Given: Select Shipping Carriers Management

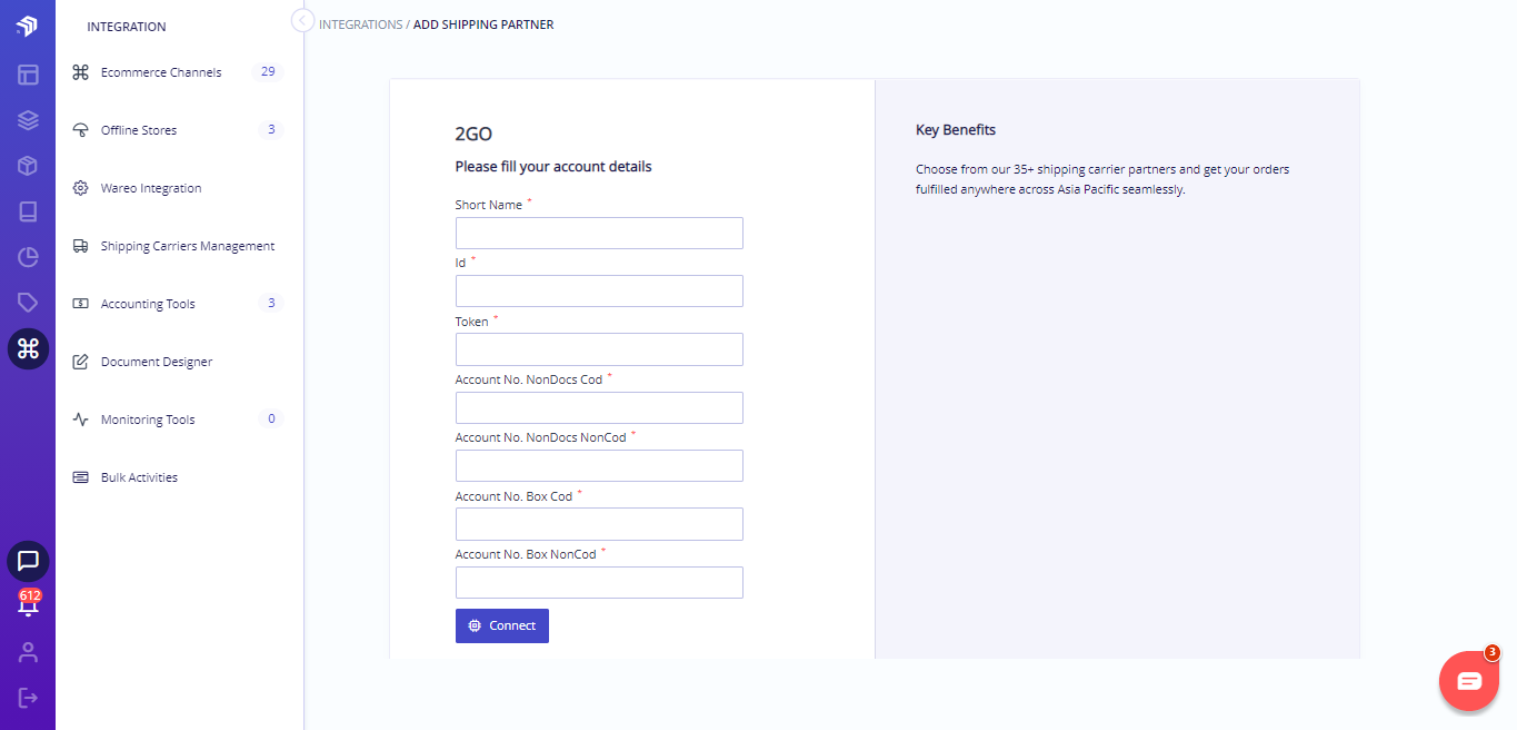Looking at the screenshot, I should point(178,246).
